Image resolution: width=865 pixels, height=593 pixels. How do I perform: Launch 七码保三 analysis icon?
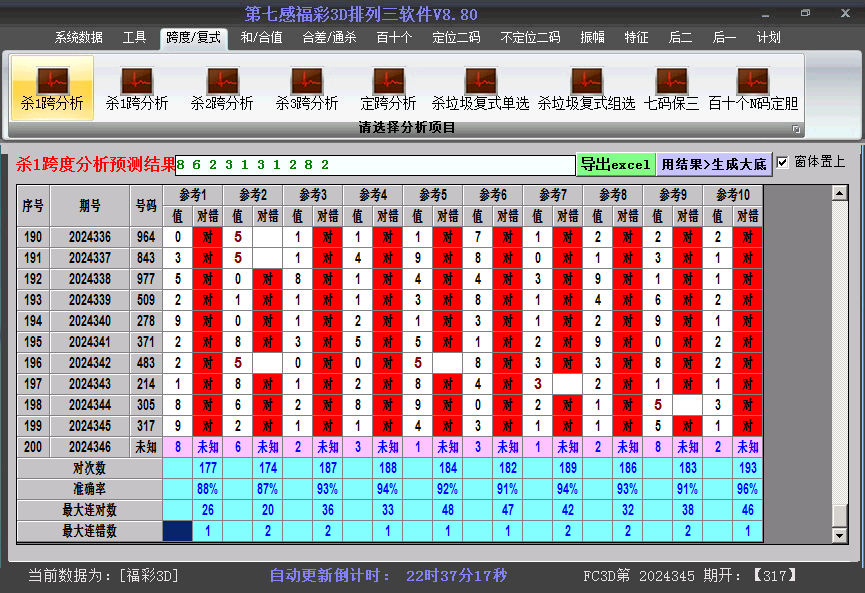tap(671, 88)
